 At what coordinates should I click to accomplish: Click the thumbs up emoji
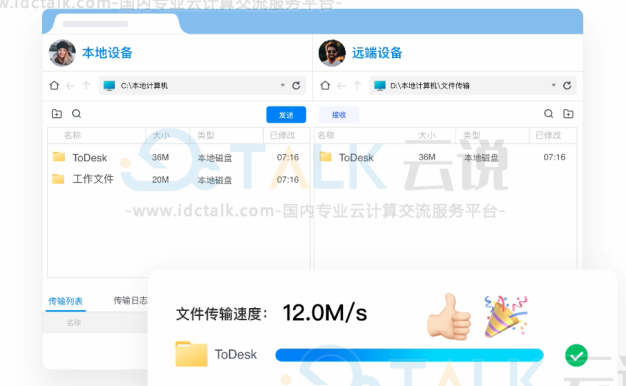click(449, 317)
